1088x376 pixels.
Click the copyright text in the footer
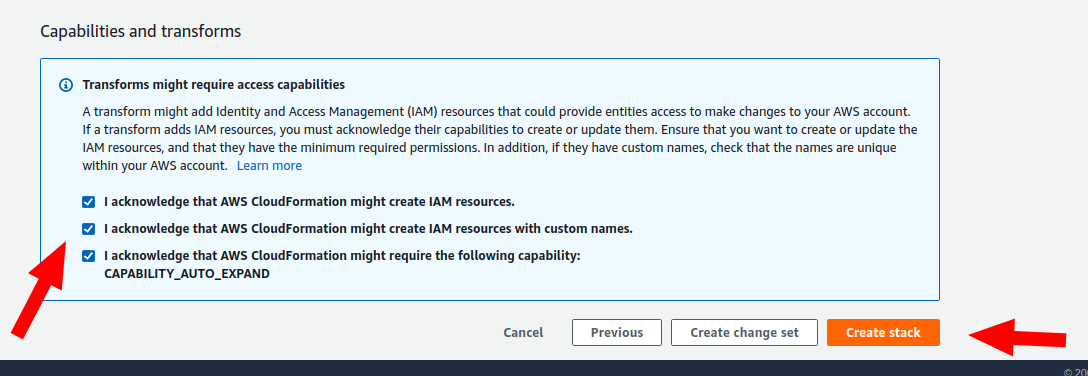(x=1076, y=371)
